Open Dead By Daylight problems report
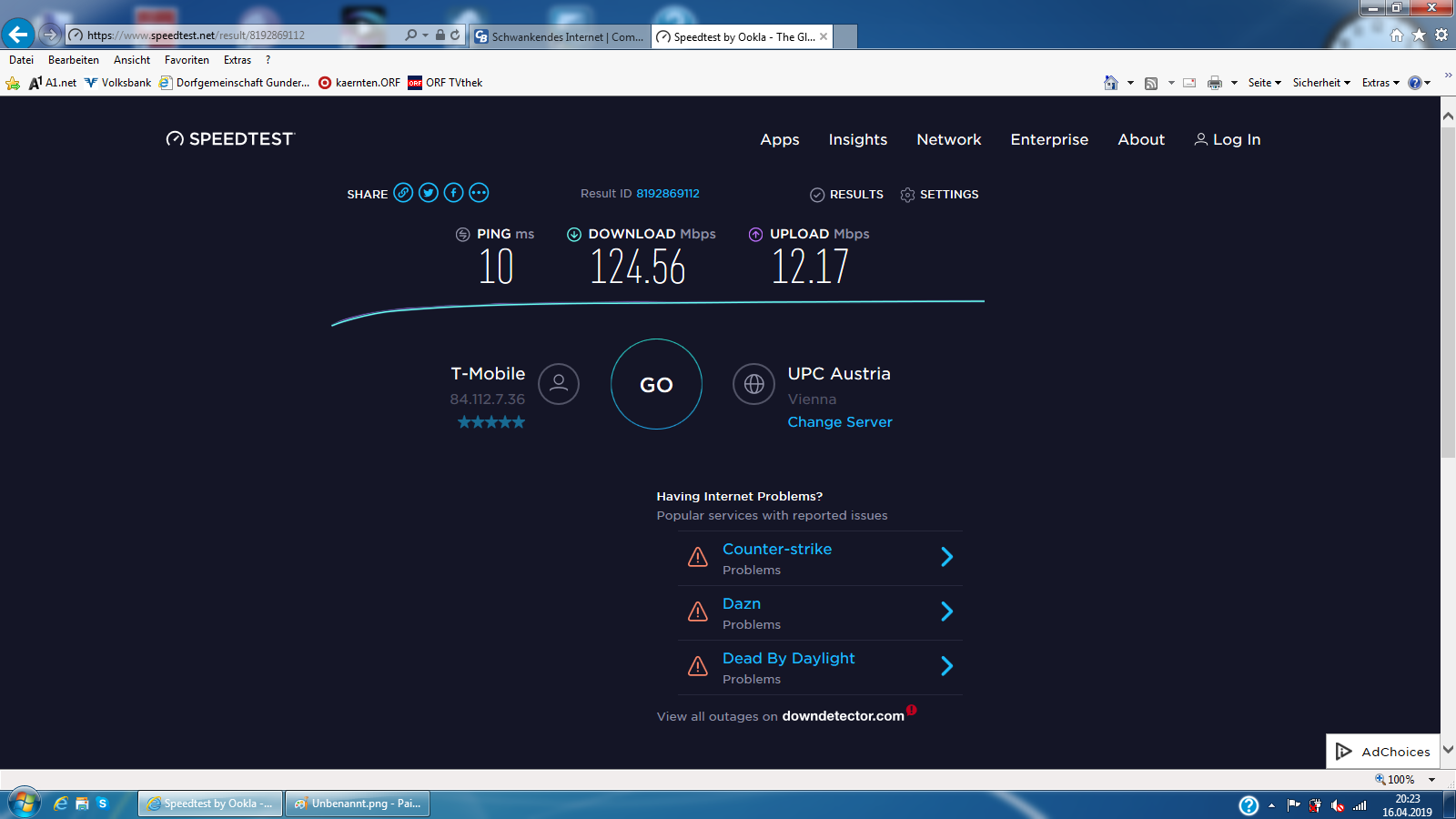 789,658
